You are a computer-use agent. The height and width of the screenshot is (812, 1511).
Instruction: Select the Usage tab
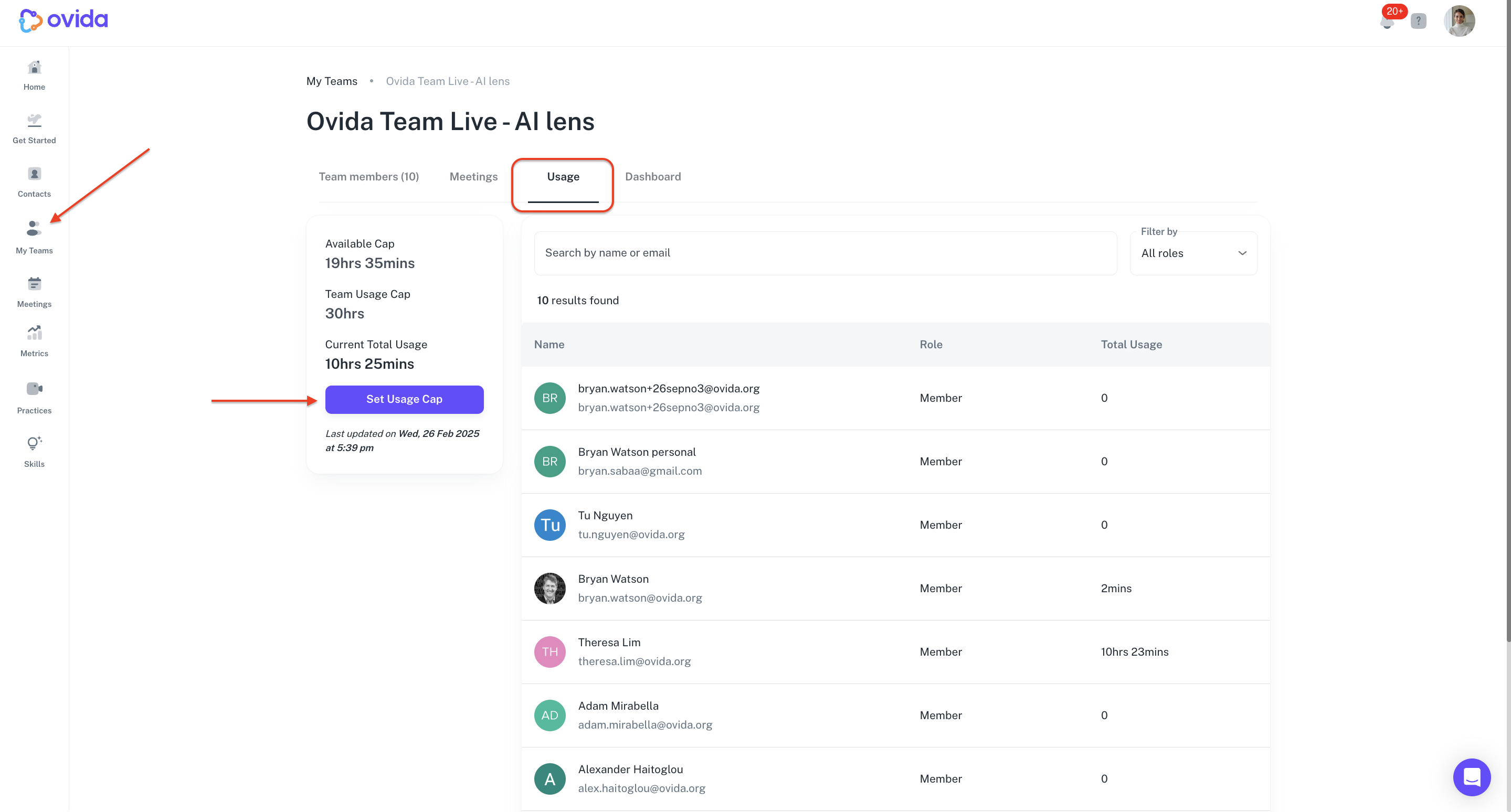563,176
